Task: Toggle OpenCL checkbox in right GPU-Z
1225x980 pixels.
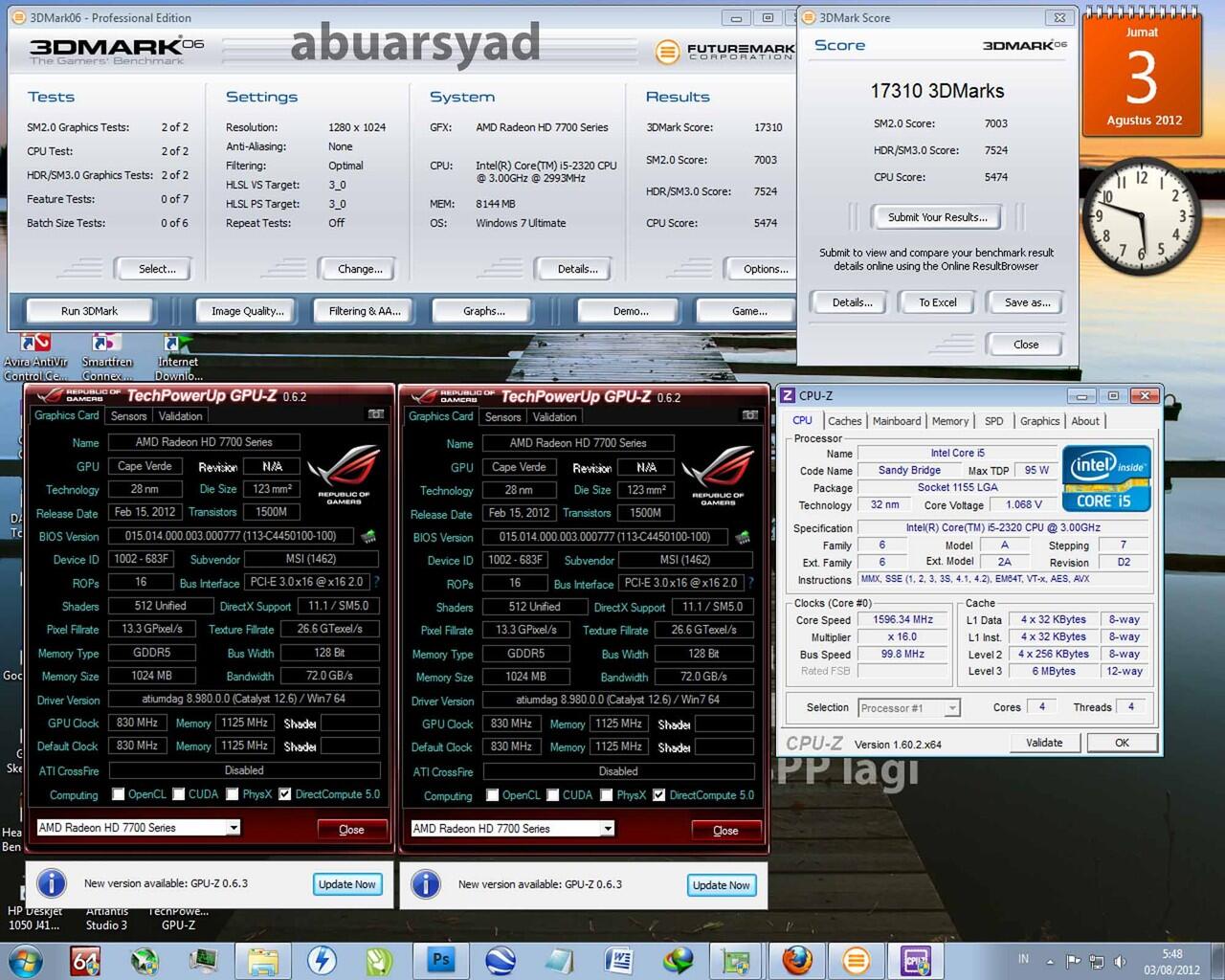Action: click(493, 795)
